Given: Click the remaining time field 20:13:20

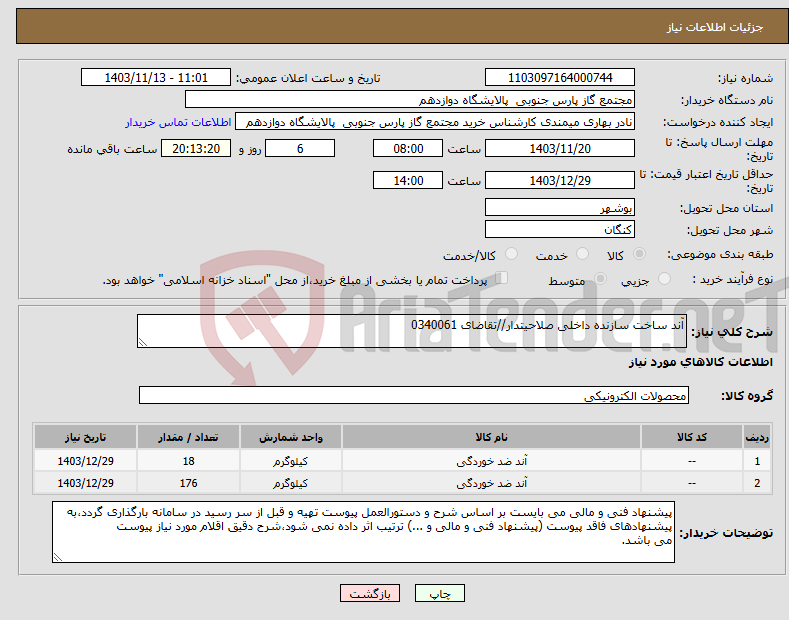Looking at the screenshot, I should point(196,148).
